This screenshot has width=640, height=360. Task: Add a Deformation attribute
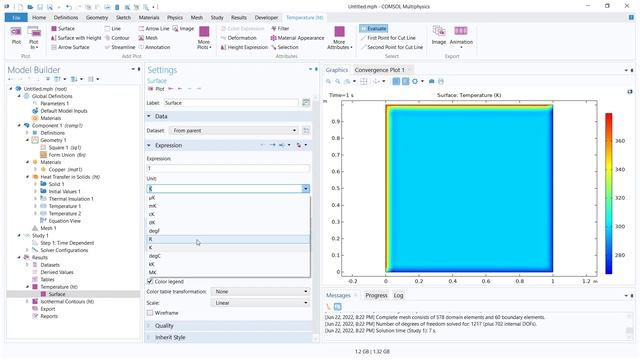(239, 38)
